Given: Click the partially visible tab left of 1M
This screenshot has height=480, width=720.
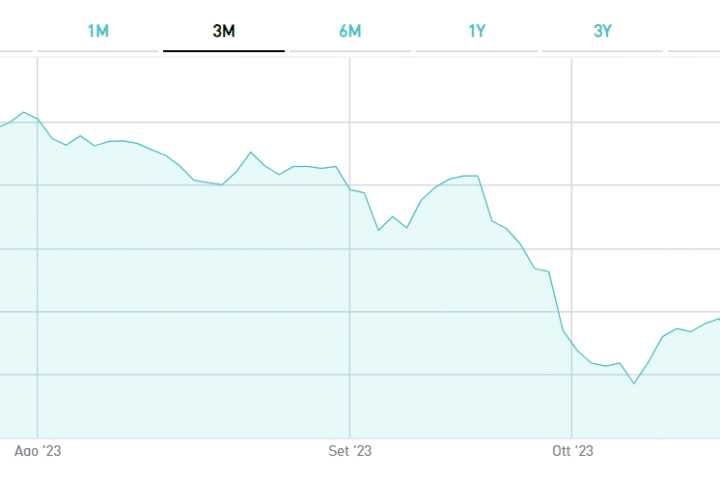Looking at the screenshot, I should [x=15, y=30].
